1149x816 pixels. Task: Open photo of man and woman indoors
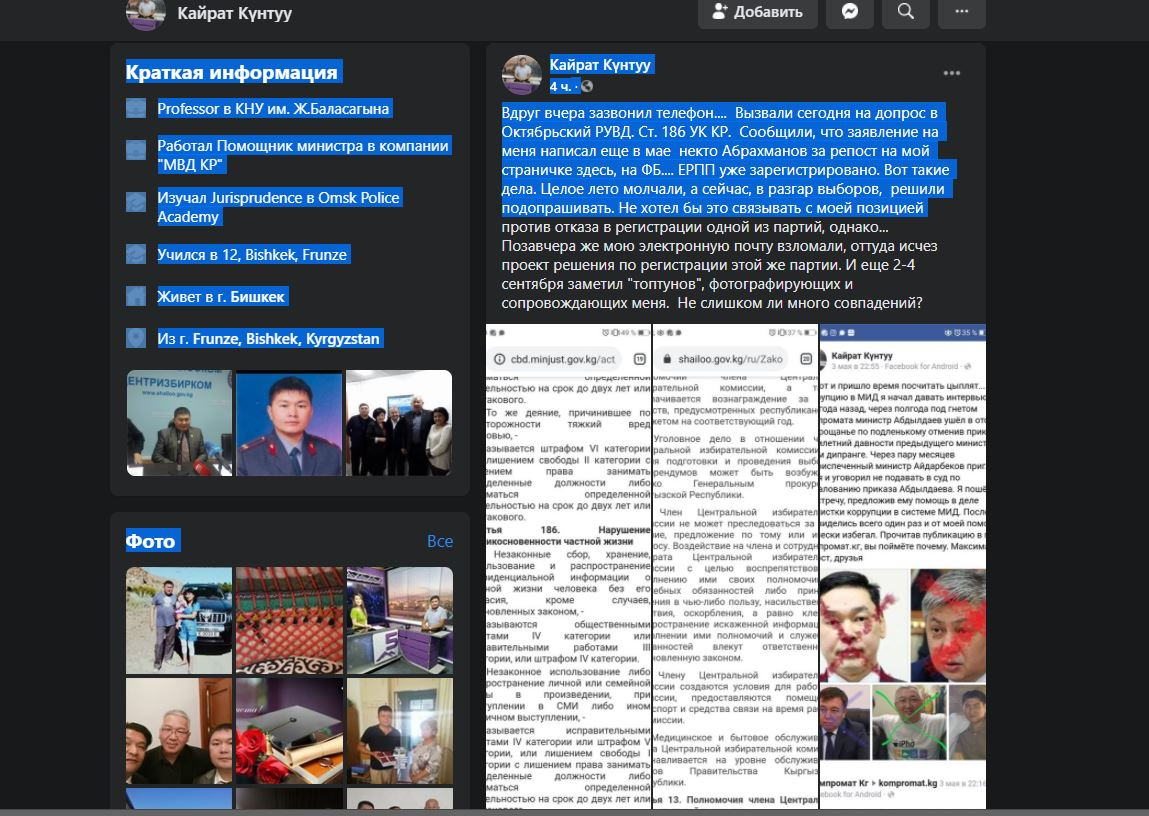point(399,731)
